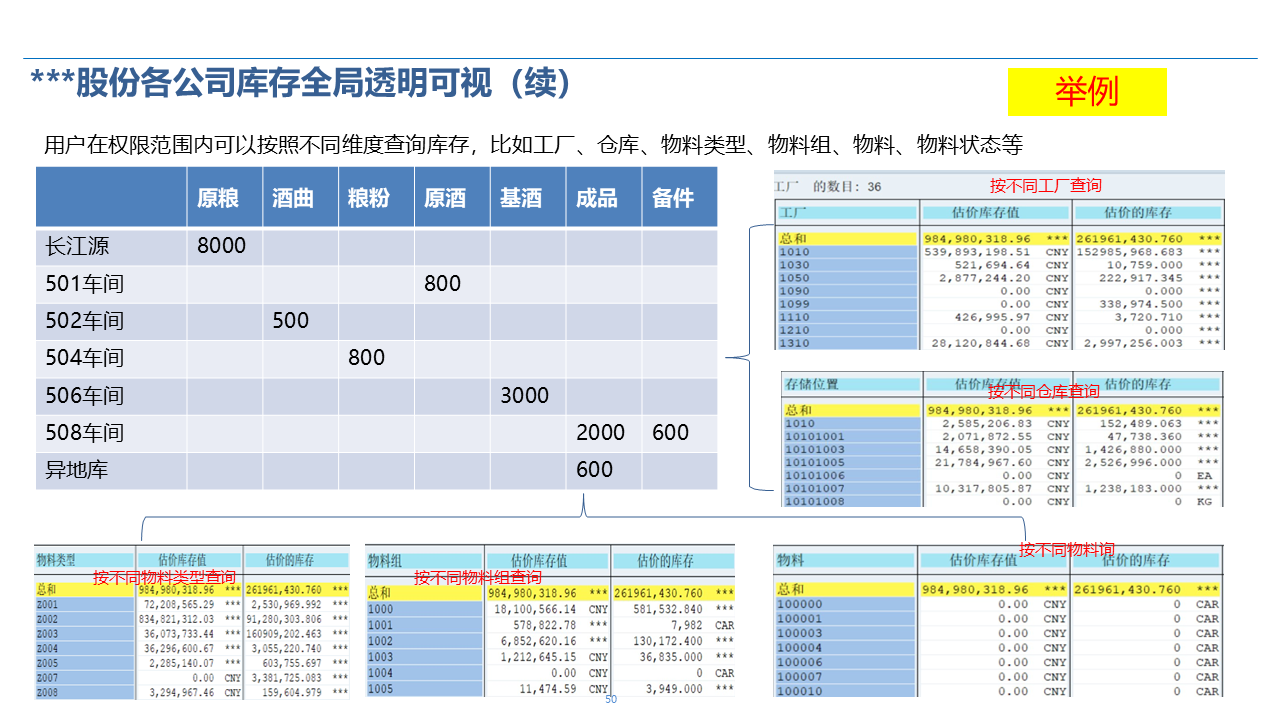This screenshot has height=720, width=1280.
Task: Select the 800 value in 504车间 row
Action: pos(367,358)
